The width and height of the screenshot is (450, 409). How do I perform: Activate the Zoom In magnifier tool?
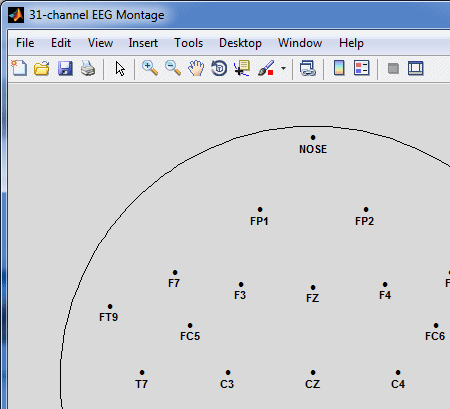click(150, 68)
